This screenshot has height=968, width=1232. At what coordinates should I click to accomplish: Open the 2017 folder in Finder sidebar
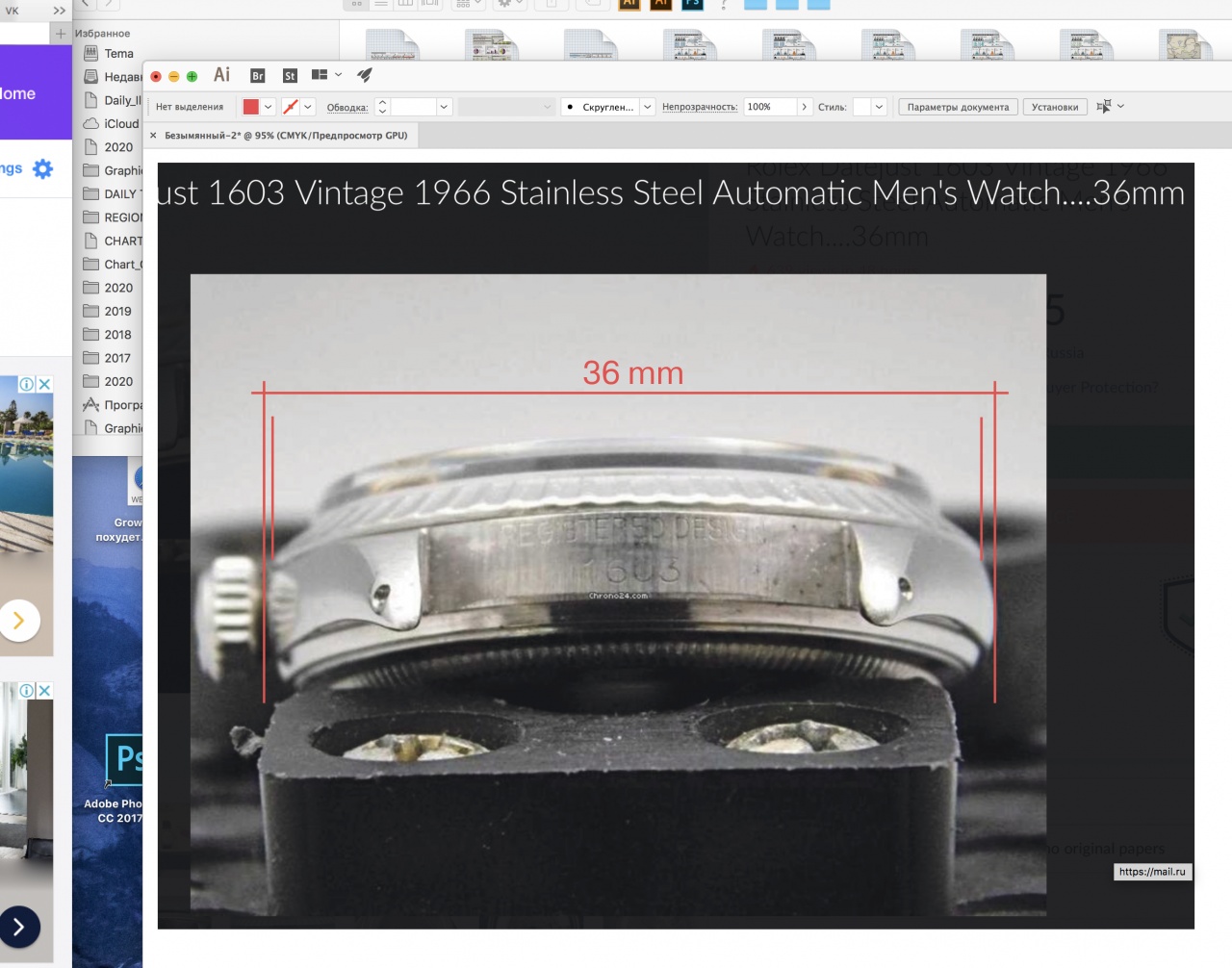pyautogui.click(x=117, y=358)
